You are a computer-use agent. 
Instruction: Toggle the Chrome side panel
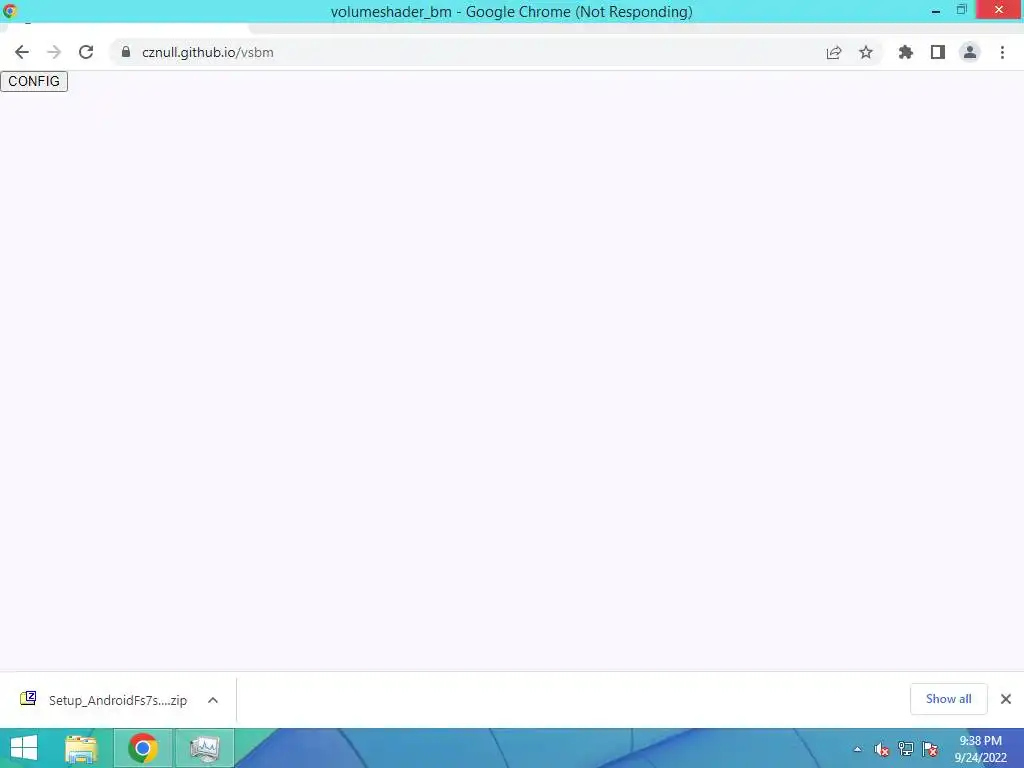click(x=938, y=52)
